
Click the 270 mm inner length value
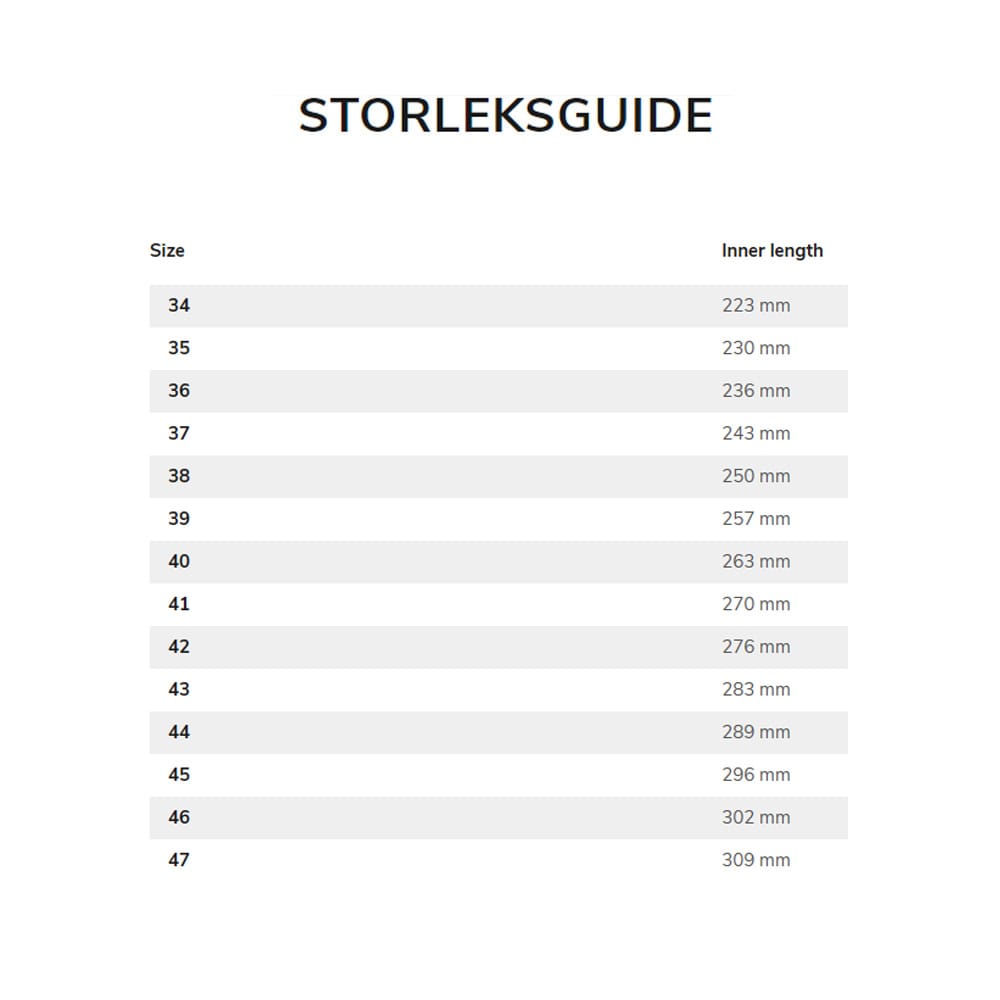(x=756, y=604)
